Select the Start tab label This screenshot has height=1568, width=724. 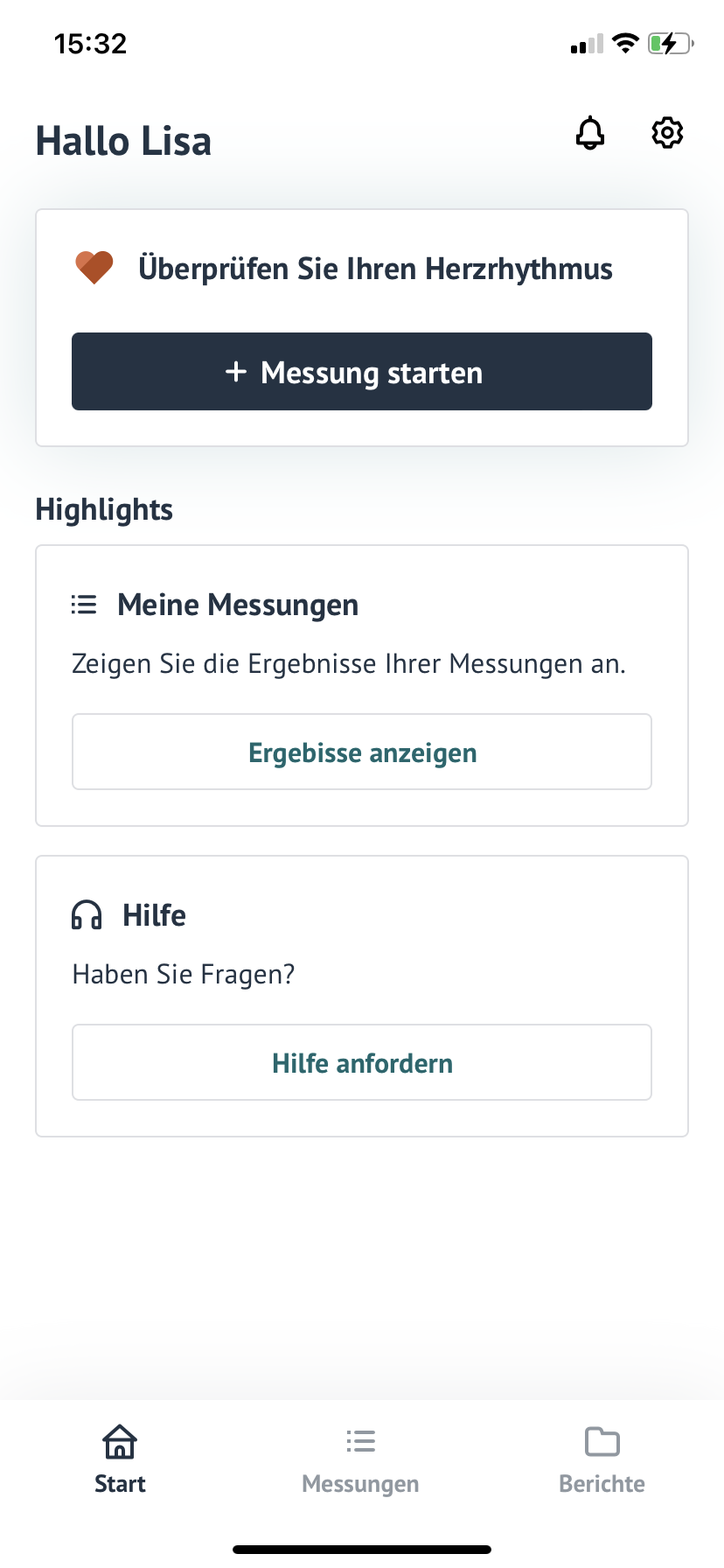pos(120,1484)
